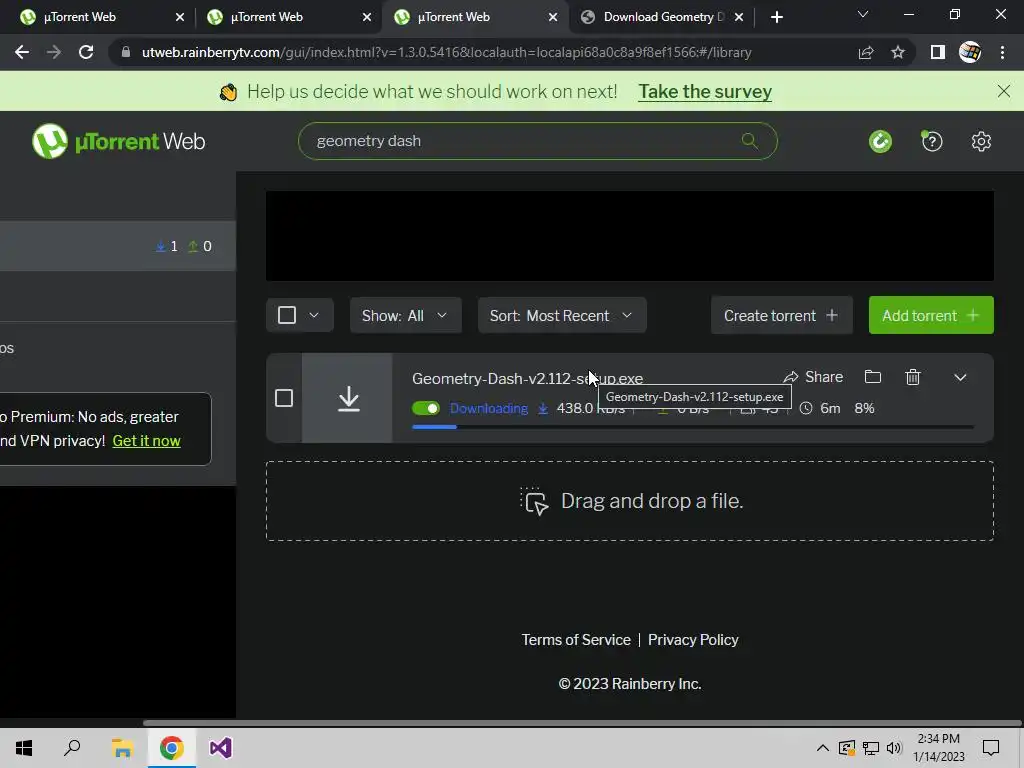
Task: Delete the Geometry-Dash torrent with the trash icon
Action: coord(912,377)
